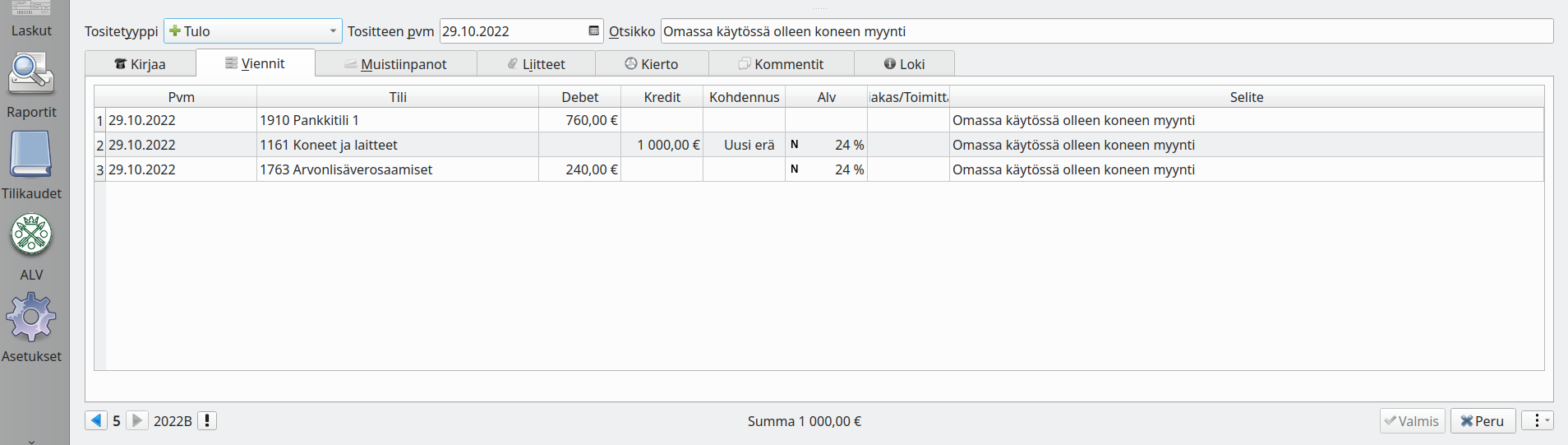Select cell 1763 Arvonlisäverosaamiset
The height and width of the screenshot is (445, 1568).
tap(398, 169)
